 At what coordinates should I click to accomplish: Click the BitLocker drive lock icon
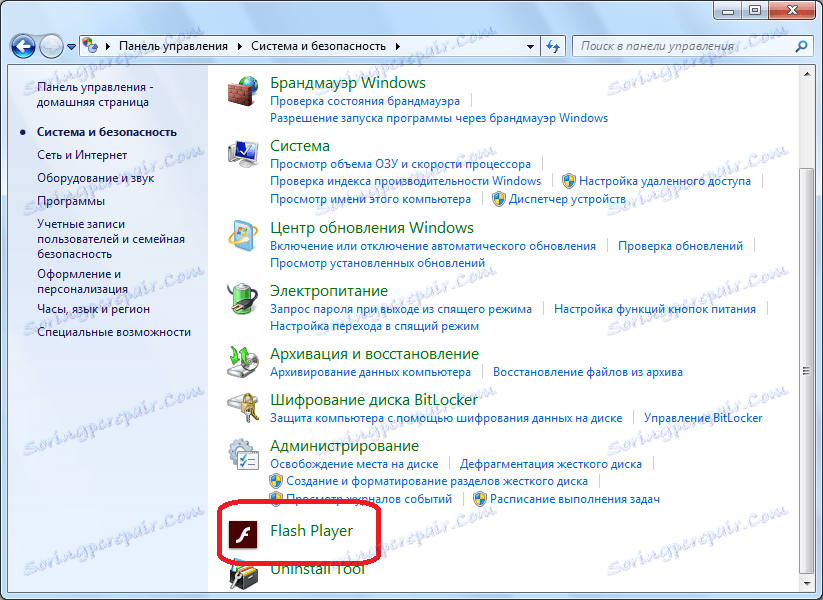coord(242,408)
